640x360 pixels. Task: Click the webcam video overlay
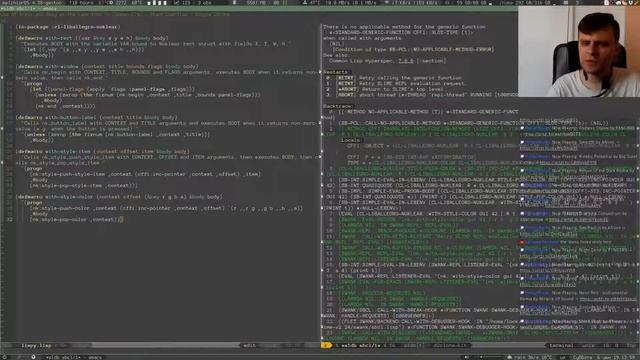pyautogui.click(x=579, y=51)
